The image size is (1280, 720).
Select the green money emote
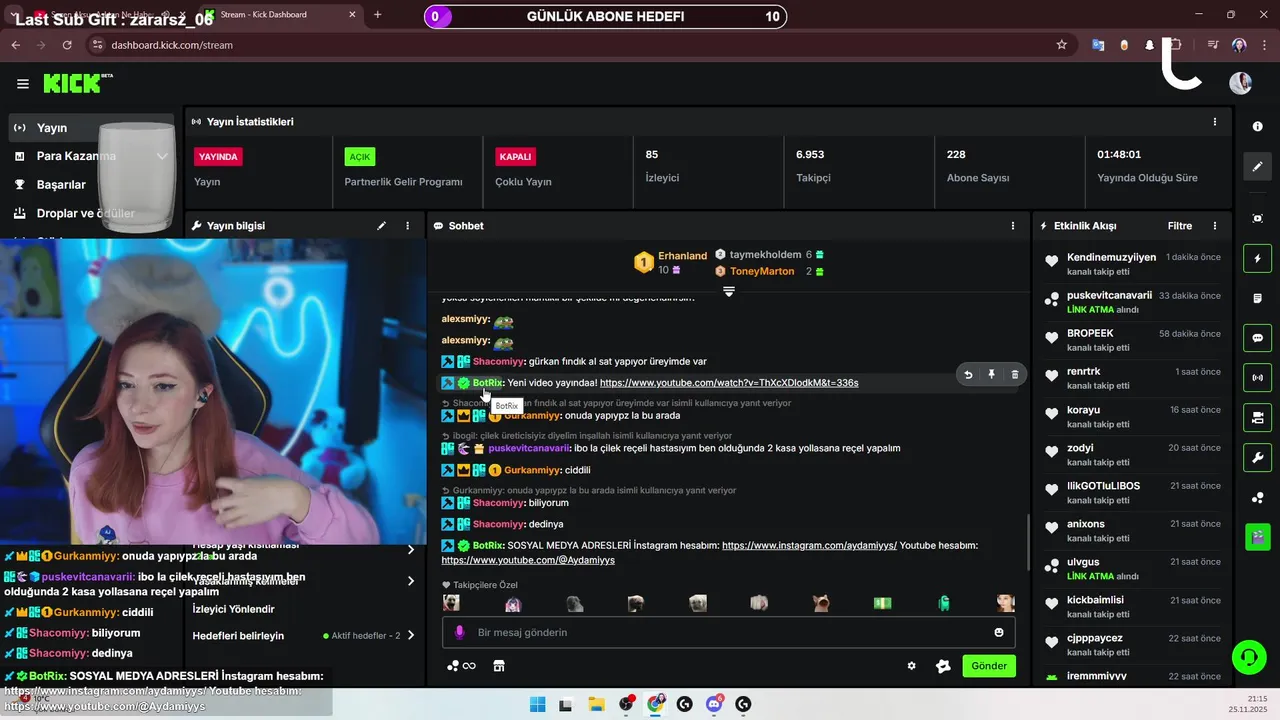(882, 603)
